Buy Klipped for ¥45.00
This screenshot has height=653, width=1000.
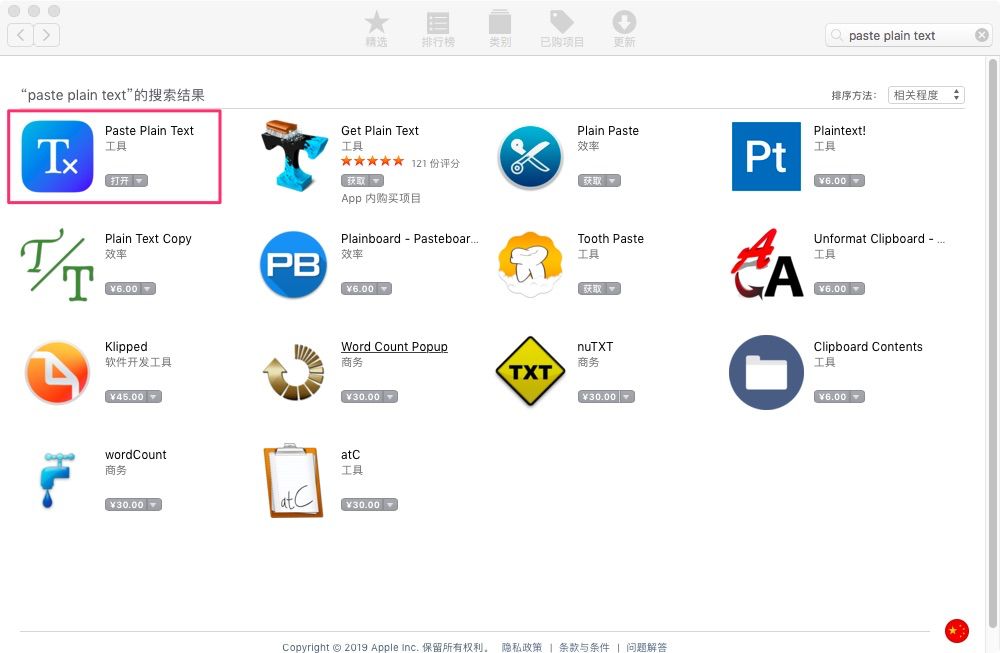click(126, 397)
